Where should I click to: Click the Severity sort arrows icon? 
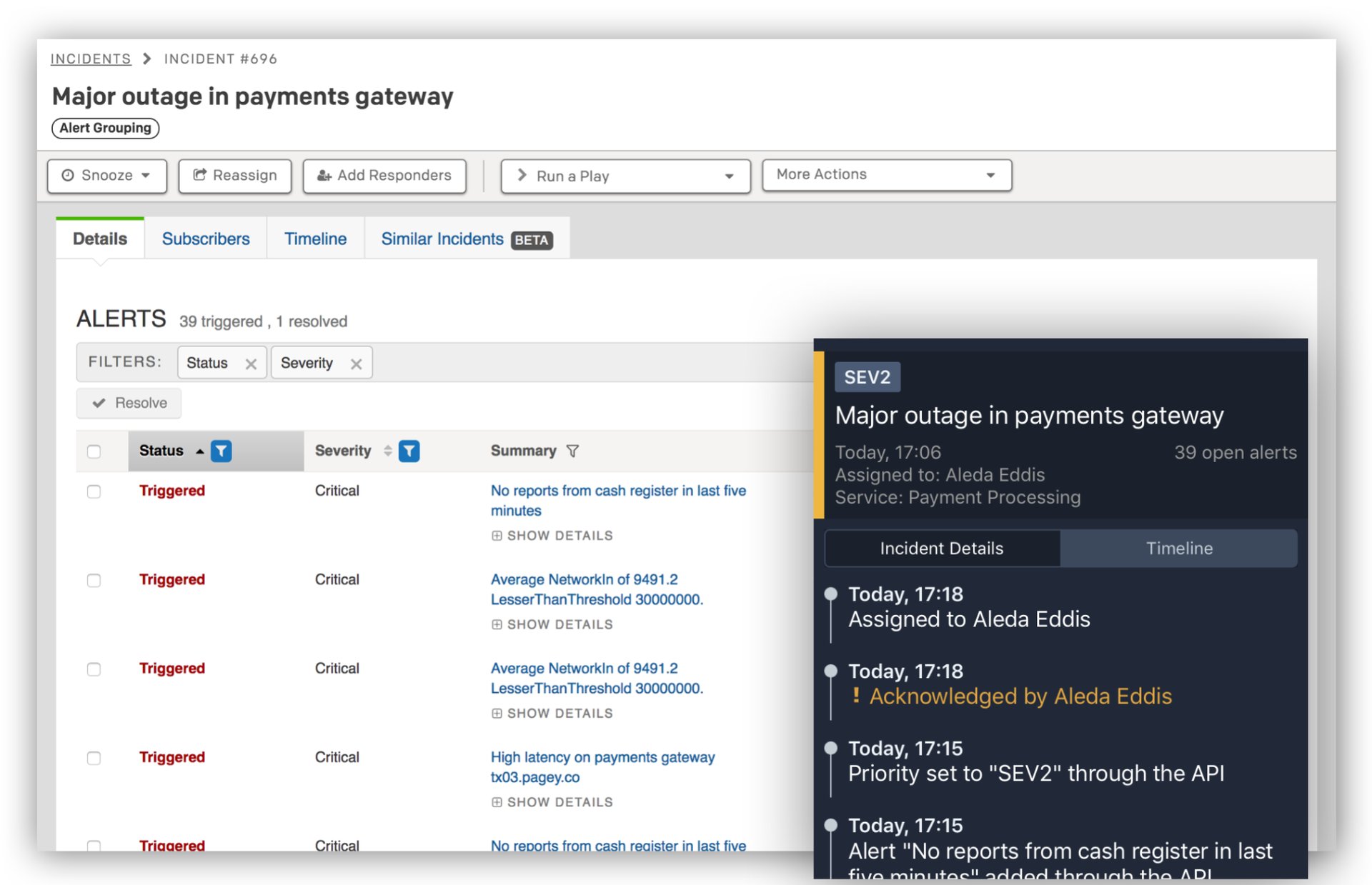(x=387, y=451)
